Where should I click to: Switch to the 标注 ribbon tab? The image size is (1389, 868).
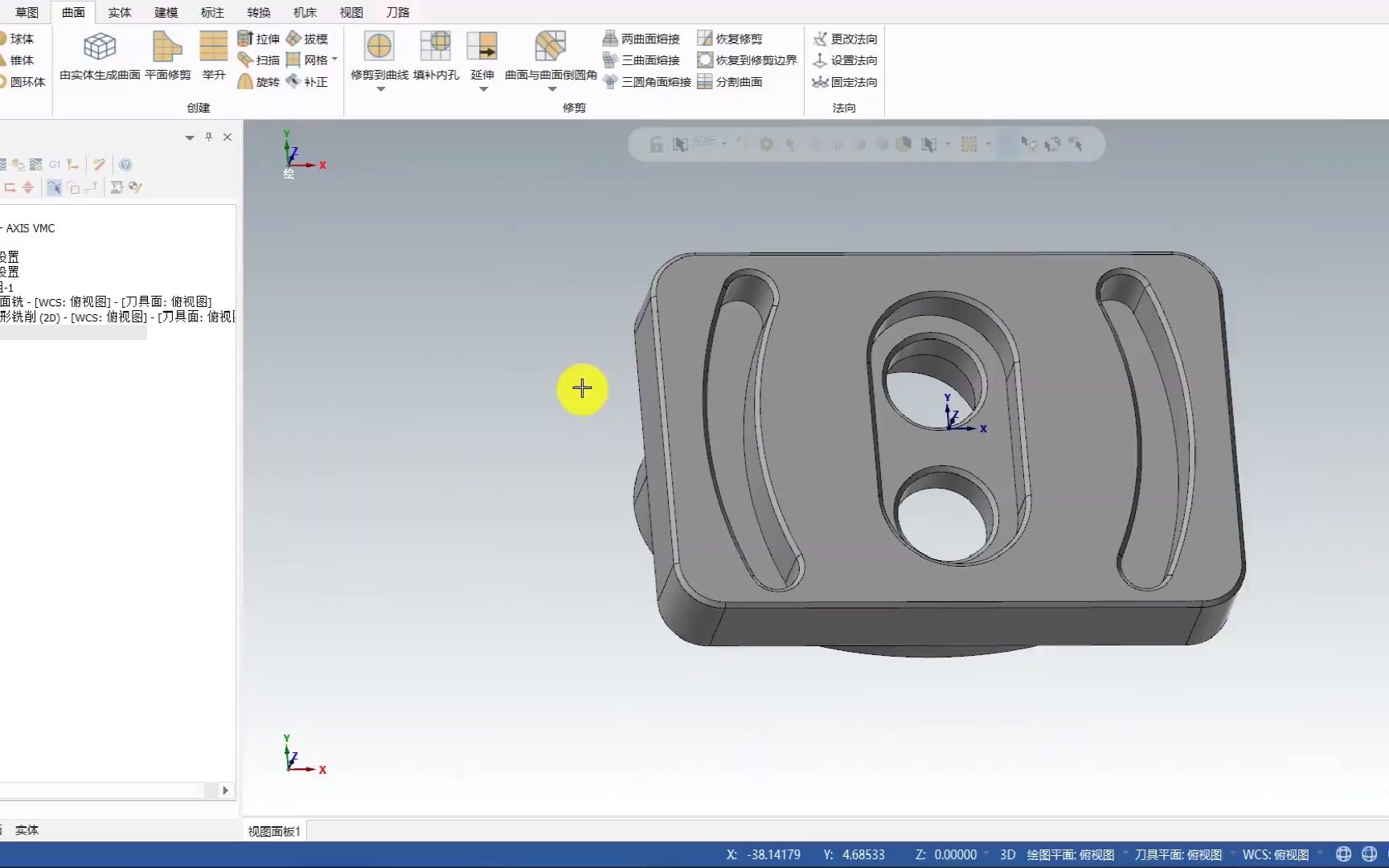click(x=212, y=12)
